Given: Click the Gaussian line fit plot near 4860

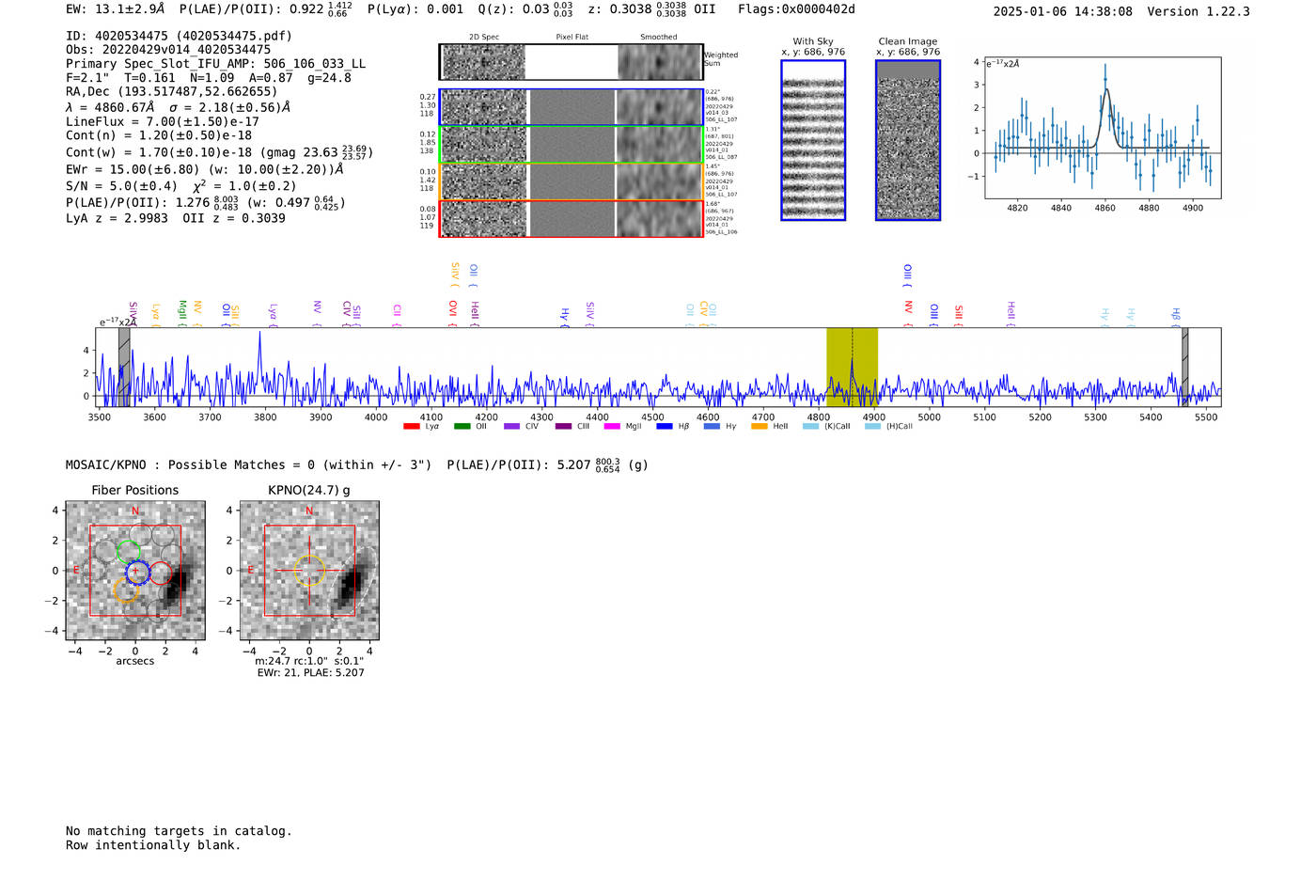Looking at the screenshot, I should click(1103, 128).
